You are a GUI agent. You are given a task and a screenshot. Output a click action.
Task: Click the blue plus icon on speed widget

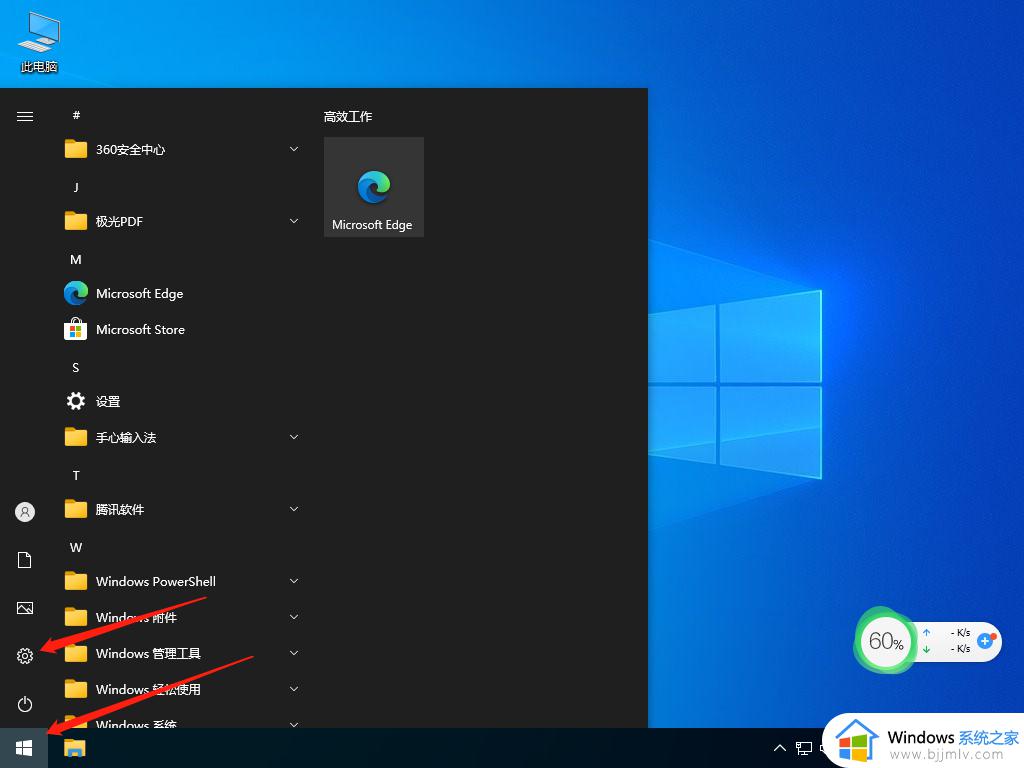point(986,641)
